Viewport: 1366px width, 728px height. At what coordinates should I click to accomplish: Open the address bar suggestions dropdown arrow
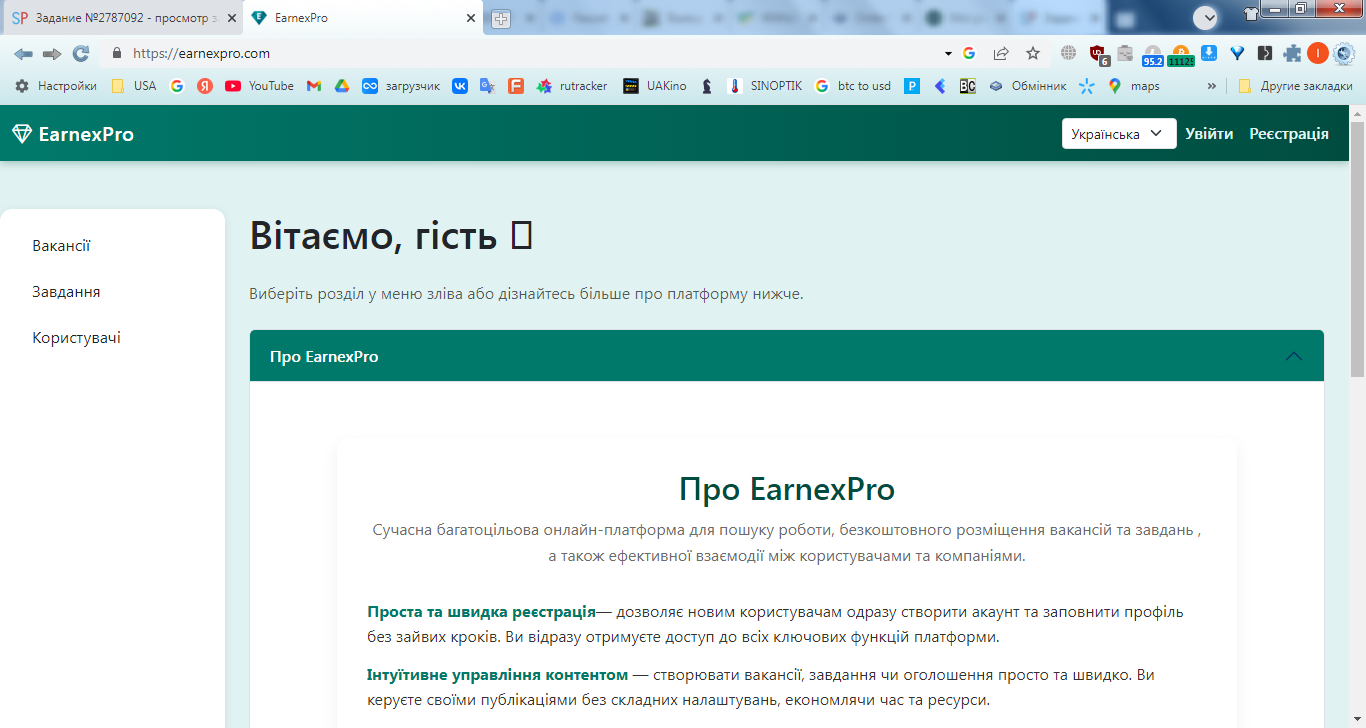tap(948, 54)
